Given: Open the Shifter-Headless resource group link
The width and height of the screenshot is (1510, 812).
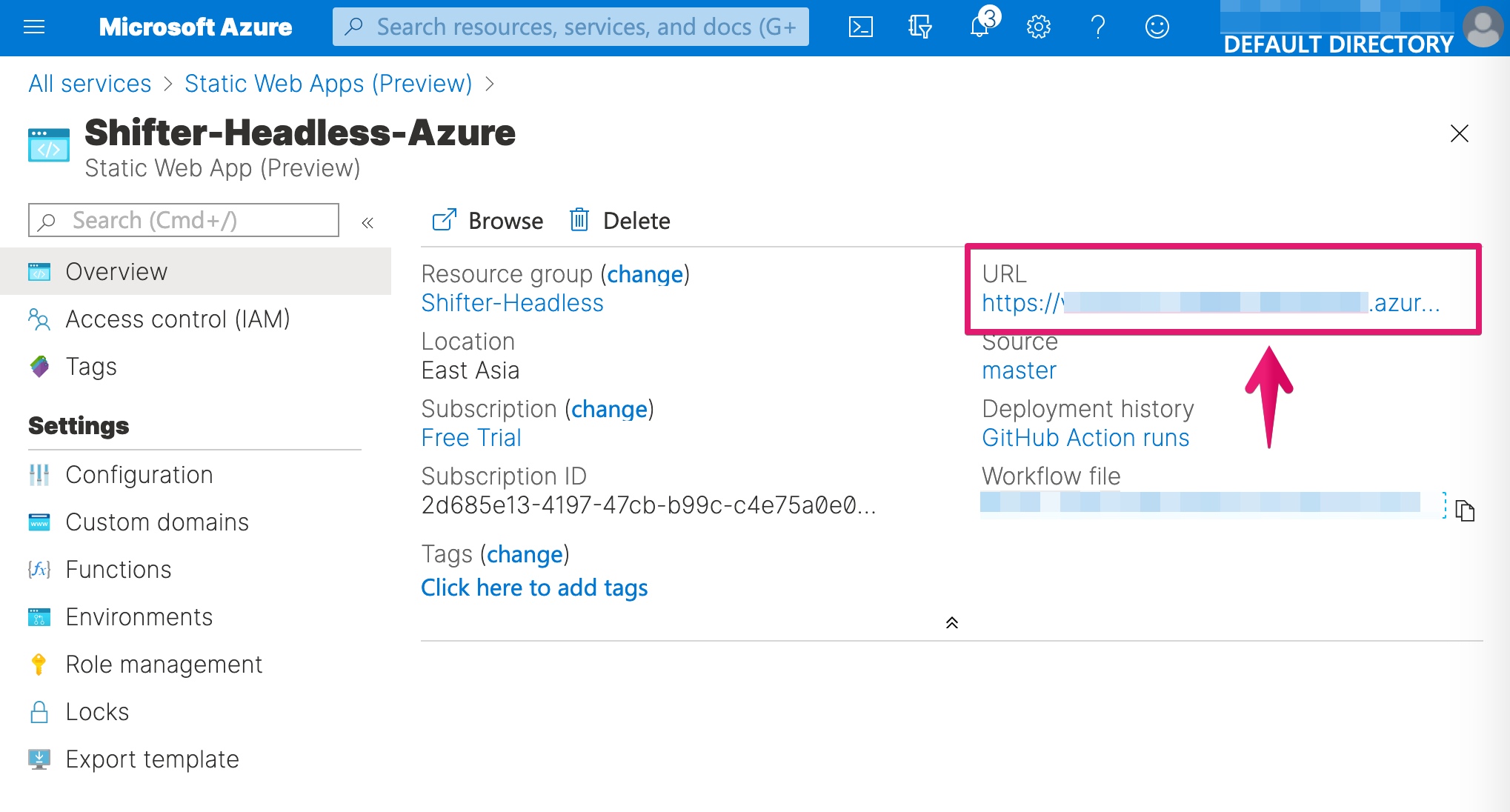Looking at the screenshot, I should [512, 303].
